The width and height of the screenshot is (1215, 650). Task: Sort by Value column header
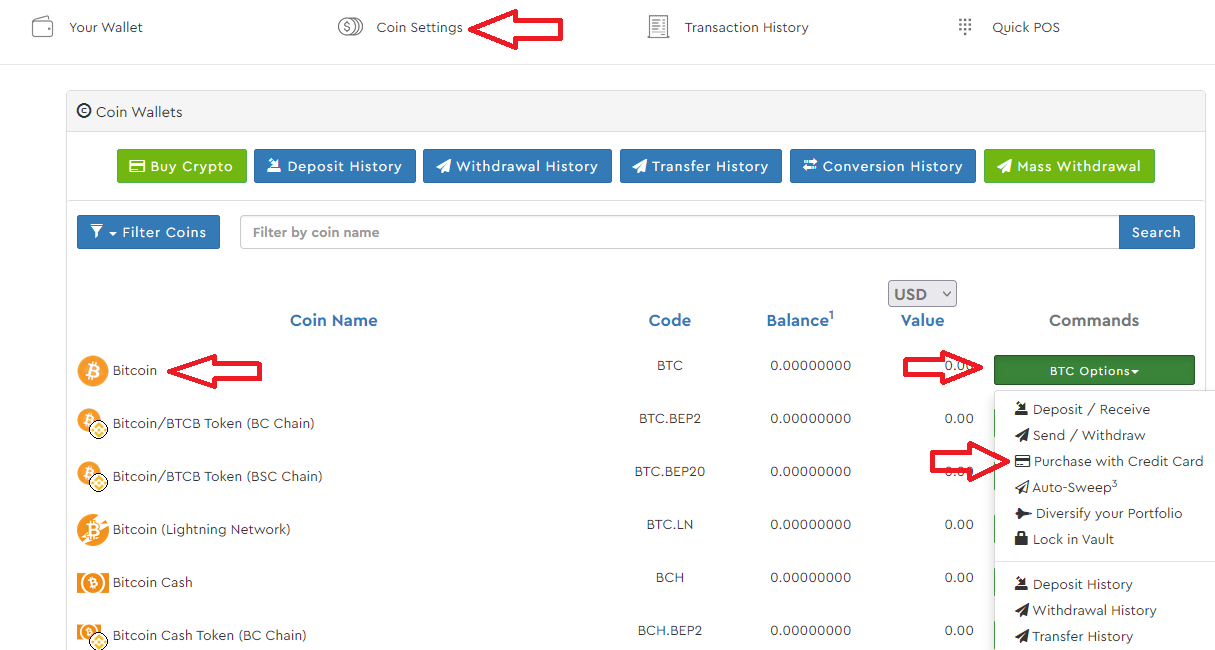(922, 320)
